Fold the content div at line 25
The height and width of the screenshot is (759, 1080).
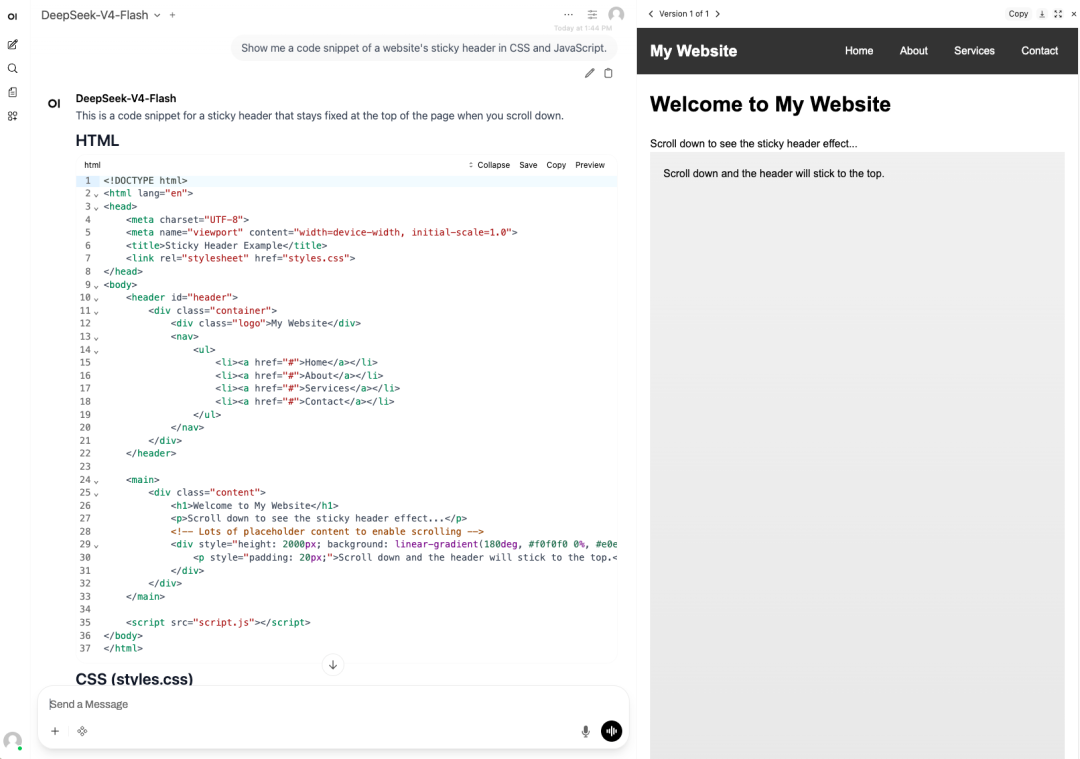tap(96, 494)
